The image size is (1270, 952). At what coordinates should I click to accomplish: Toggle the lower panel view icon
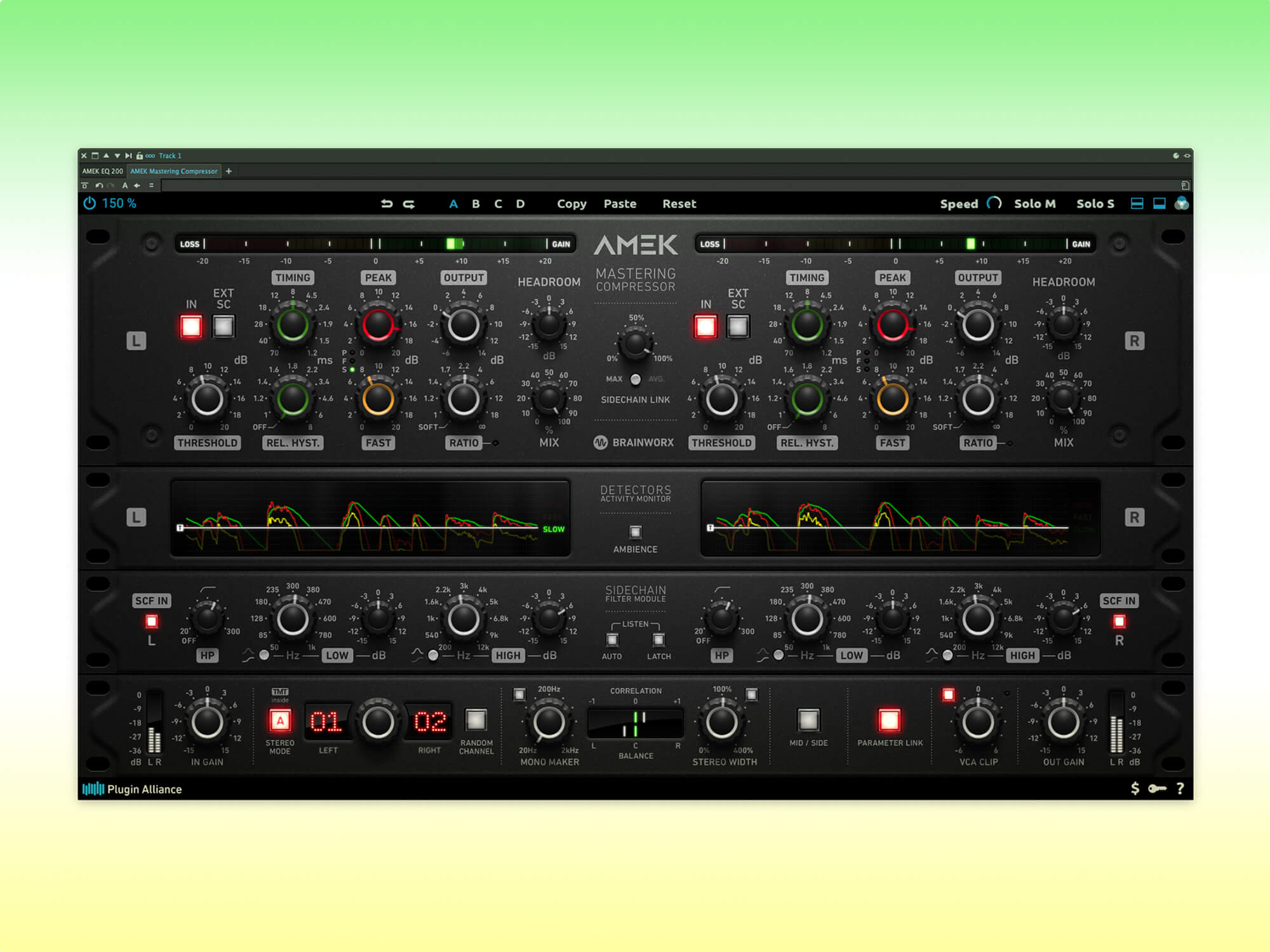coord(1160,203)
